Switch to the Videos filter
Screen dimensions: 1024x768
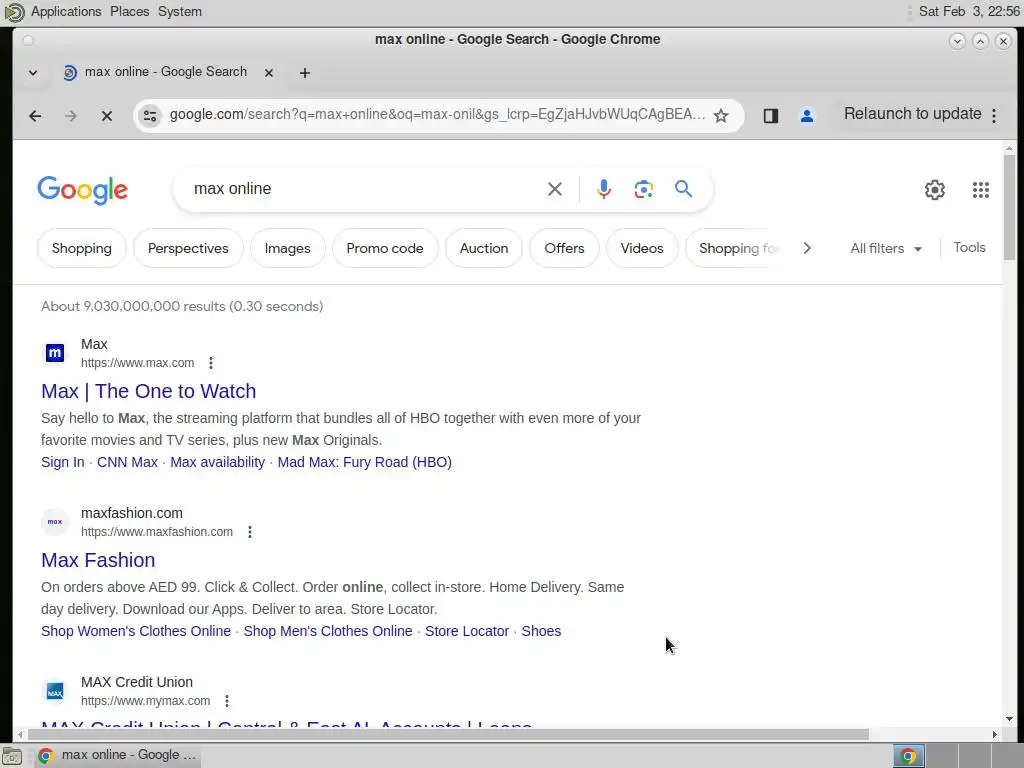point(642,249)
